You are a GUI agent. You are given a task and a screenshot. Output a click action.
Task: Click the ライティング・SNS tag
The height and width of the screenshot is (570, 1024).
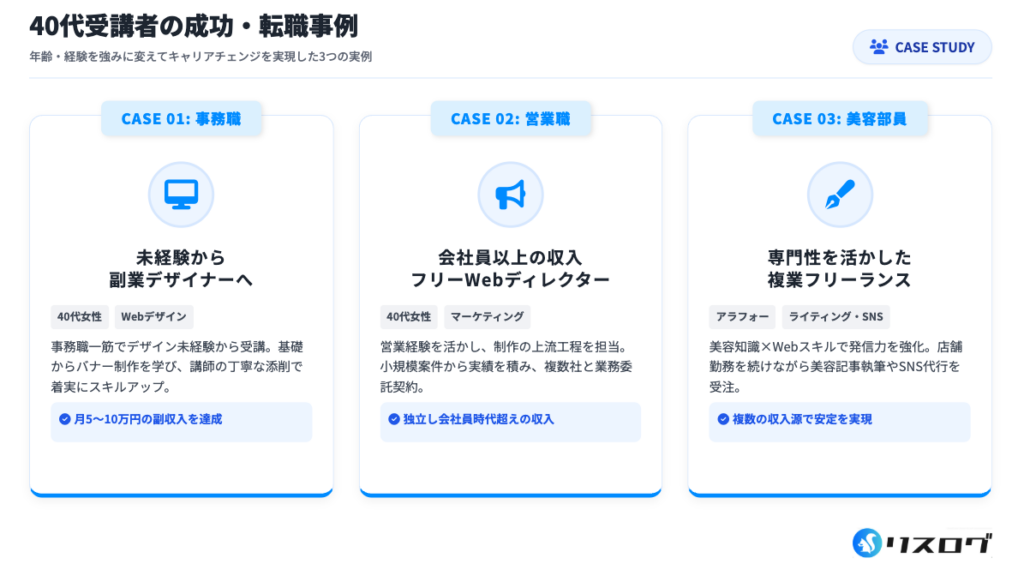click(835, 317)
